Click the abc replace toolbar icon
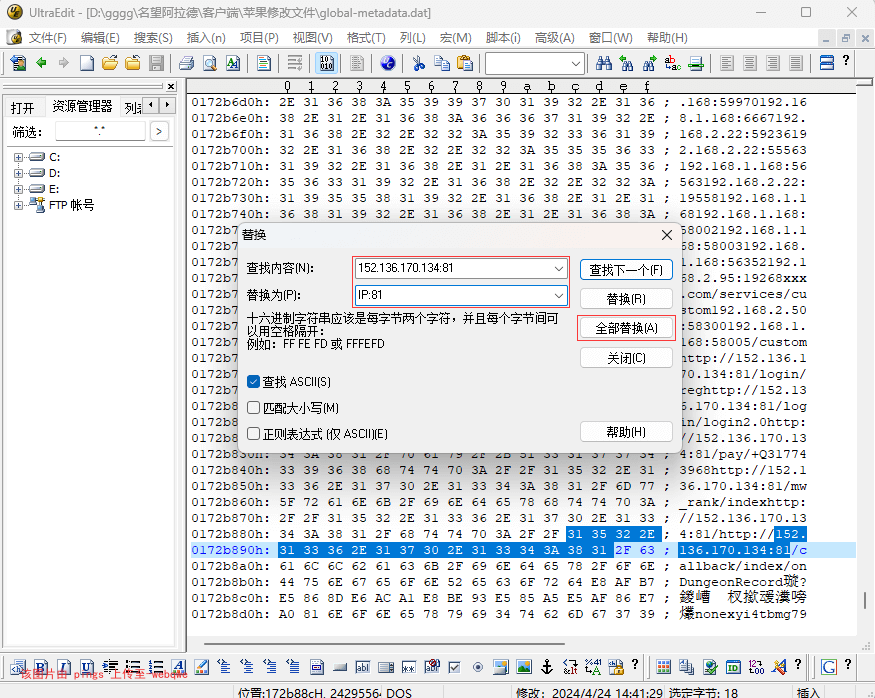875x698 pixels. tap(672, 62)
